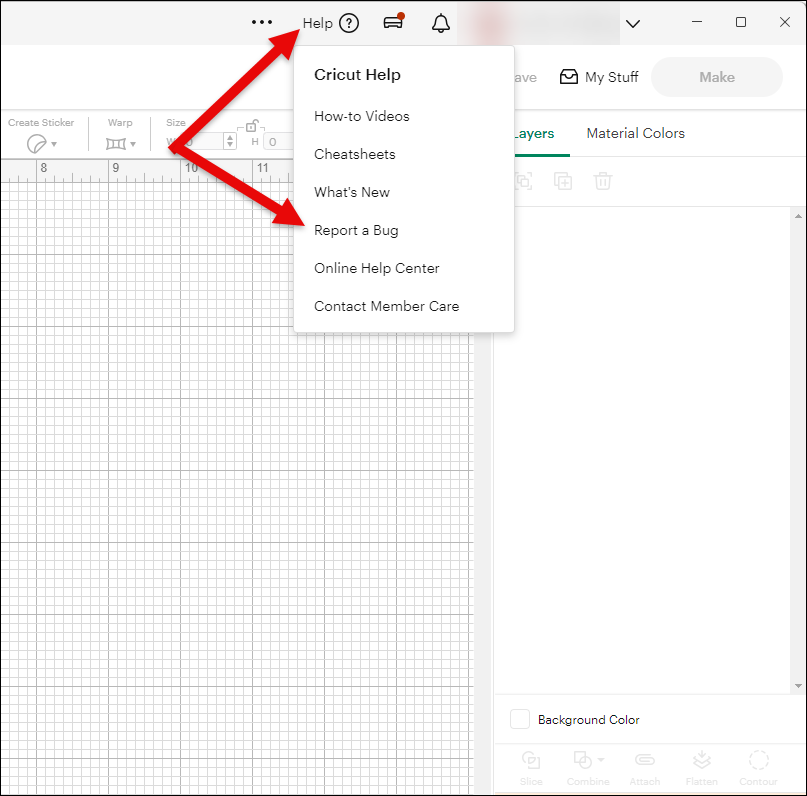Select Report a Bug from Cricut Help
The height and width of the screenshot is (796, 807).
pyautogui.click(x=356, y=230)
